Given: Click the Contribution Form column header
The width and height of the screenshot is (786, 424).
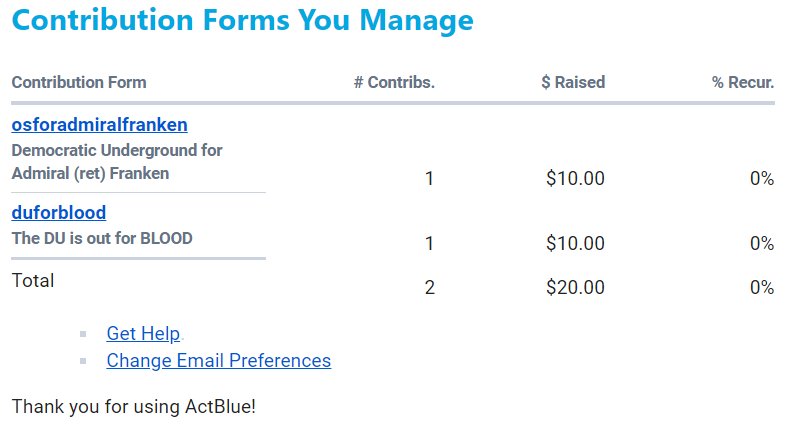Looking at the screenshot, I should [79, 82].
